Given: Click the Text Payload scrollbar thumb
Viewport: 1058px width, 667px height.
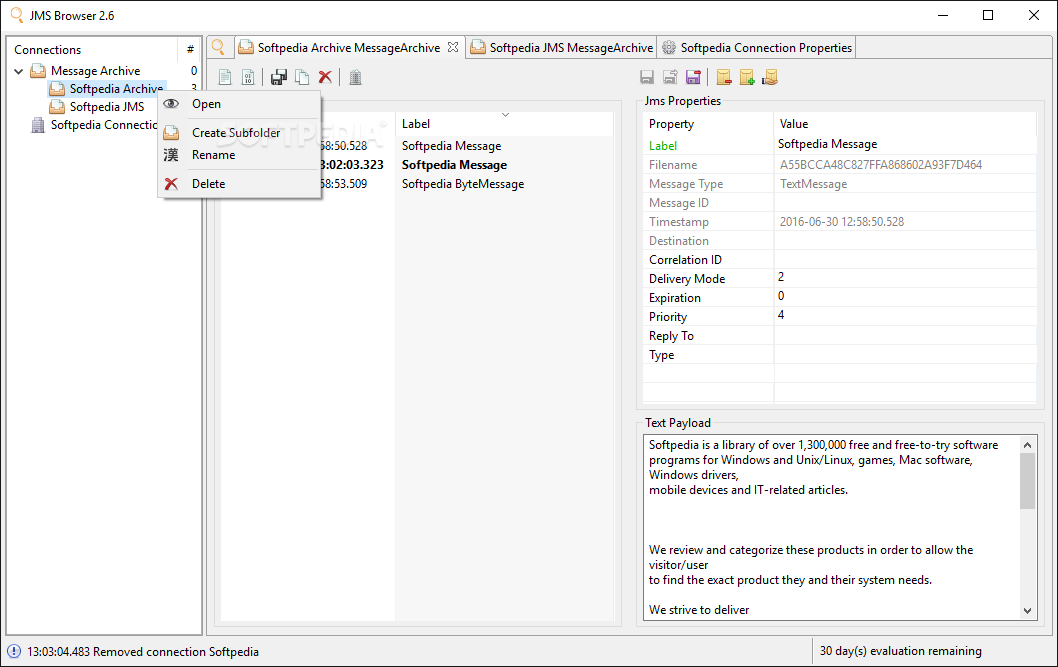Looking at the screenshot, I should pos(1027,481).
